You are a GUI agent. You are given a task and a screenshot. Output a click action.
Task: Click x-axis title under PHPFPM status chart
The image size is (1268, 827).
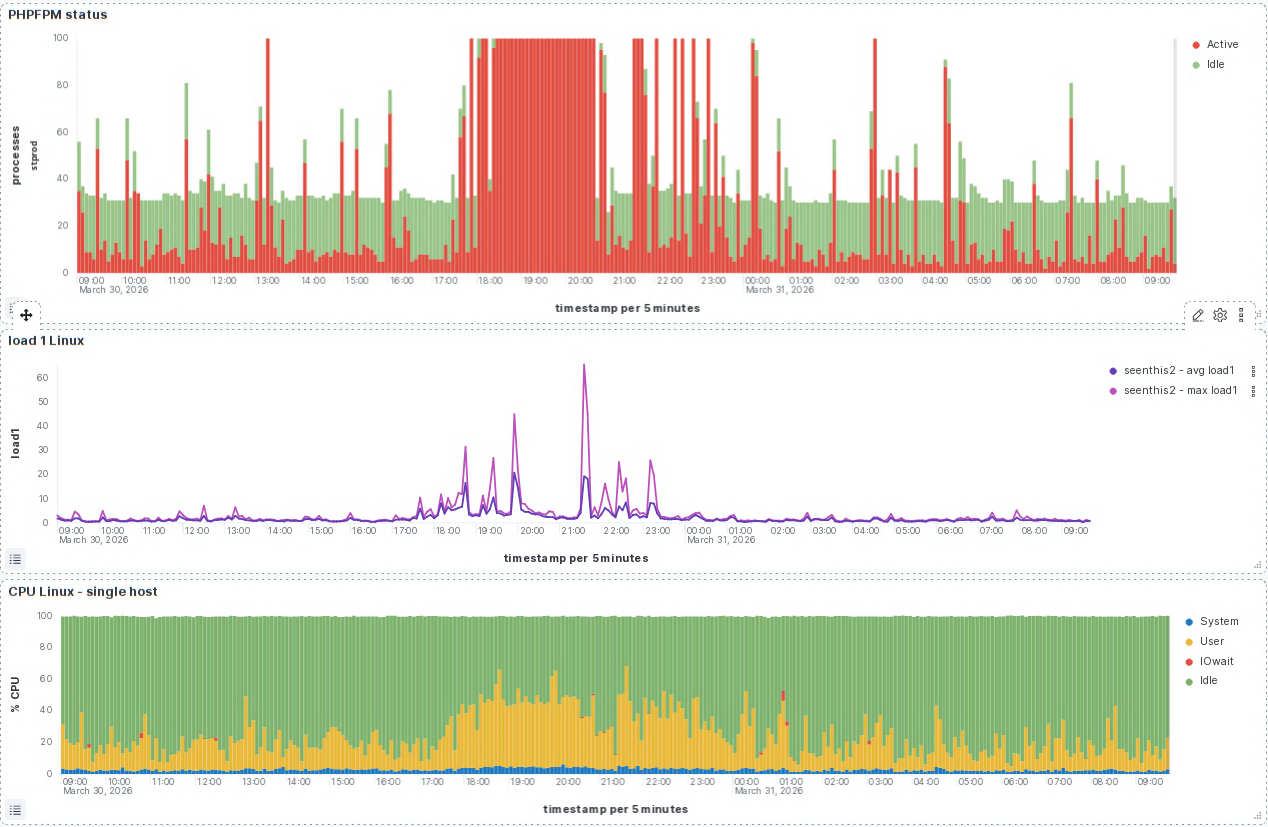coord(628,308)
